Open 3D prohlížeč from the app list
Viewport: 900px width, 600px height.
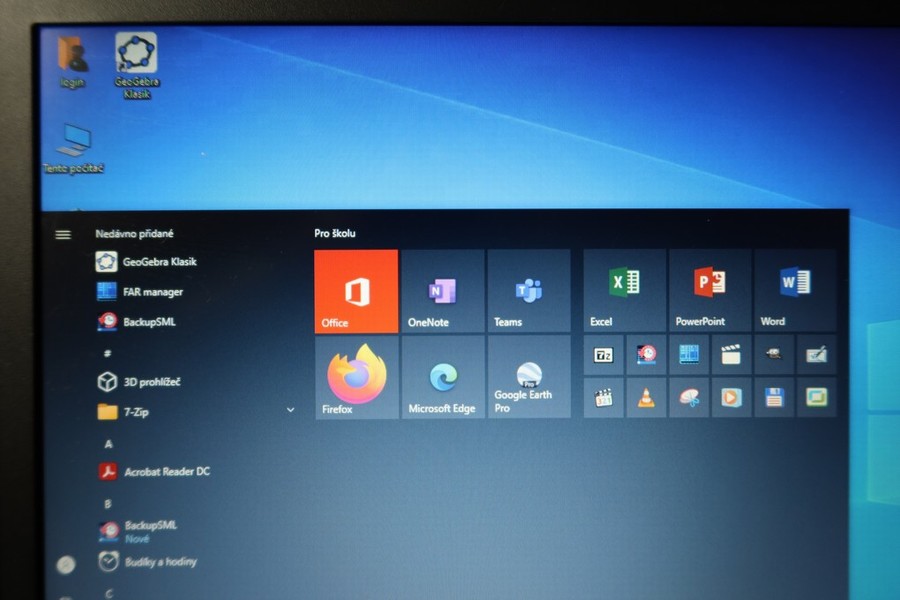tap(138, 382)
